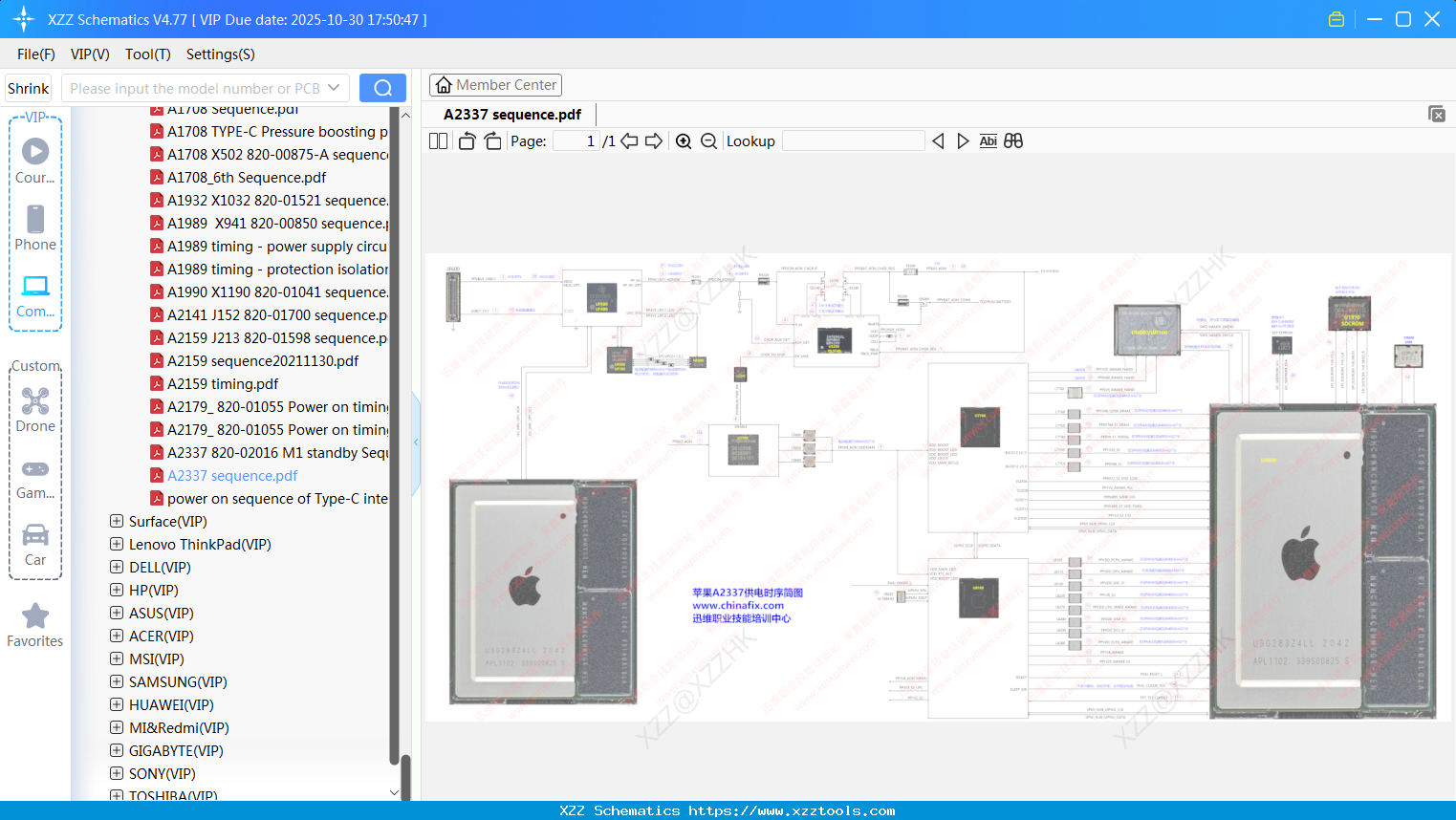Click PDF icon beside A1932 X1032 sequence

tap(157, 200)
